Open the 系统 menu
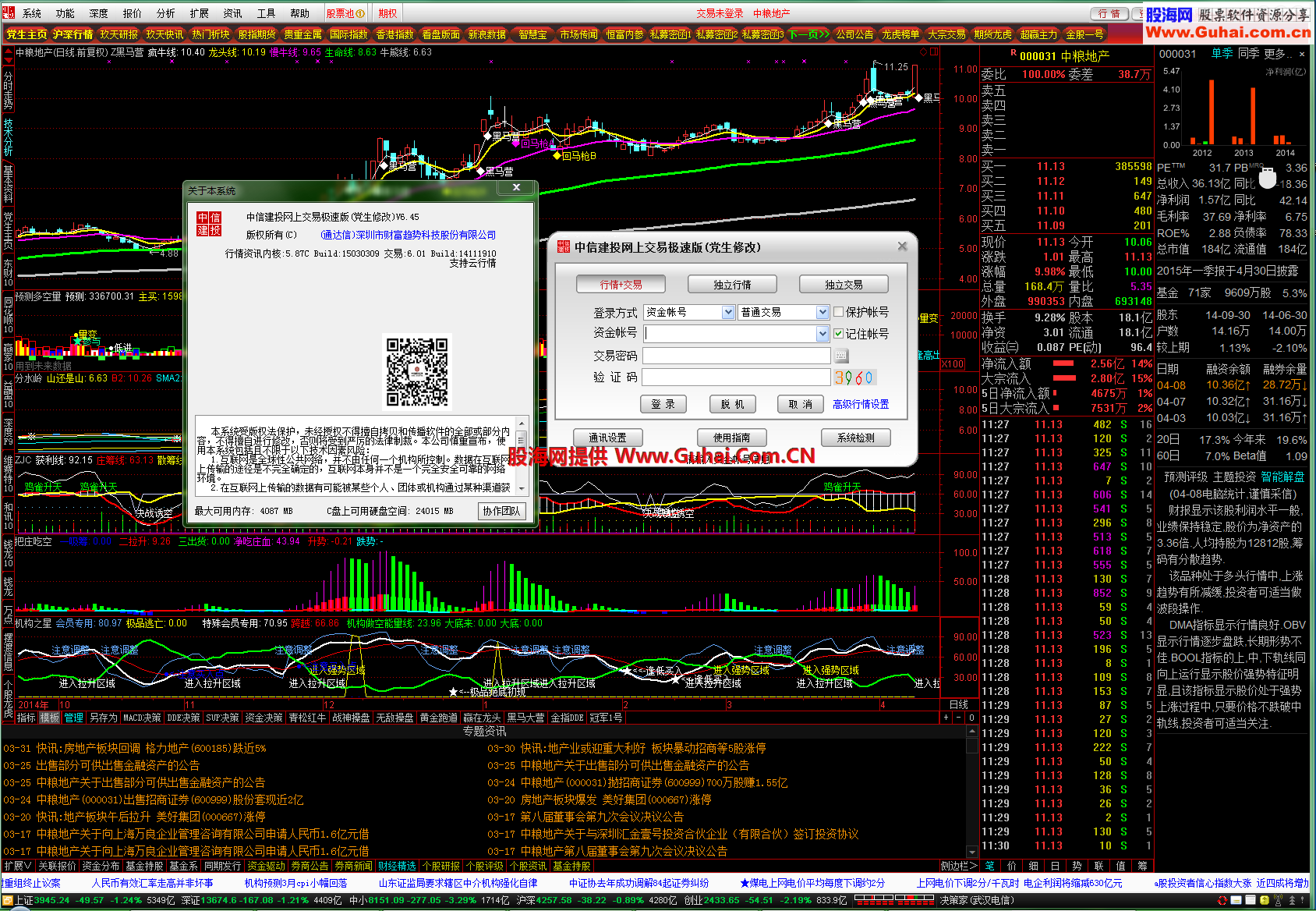 (x=32, y=13)
